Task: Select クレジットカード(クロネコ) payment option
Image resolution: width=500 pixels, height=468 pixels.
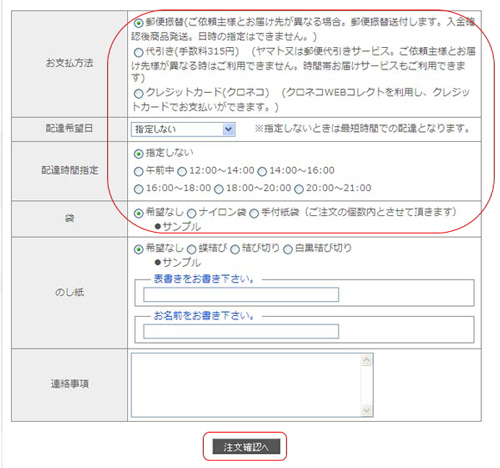Action: click(138, 93)
